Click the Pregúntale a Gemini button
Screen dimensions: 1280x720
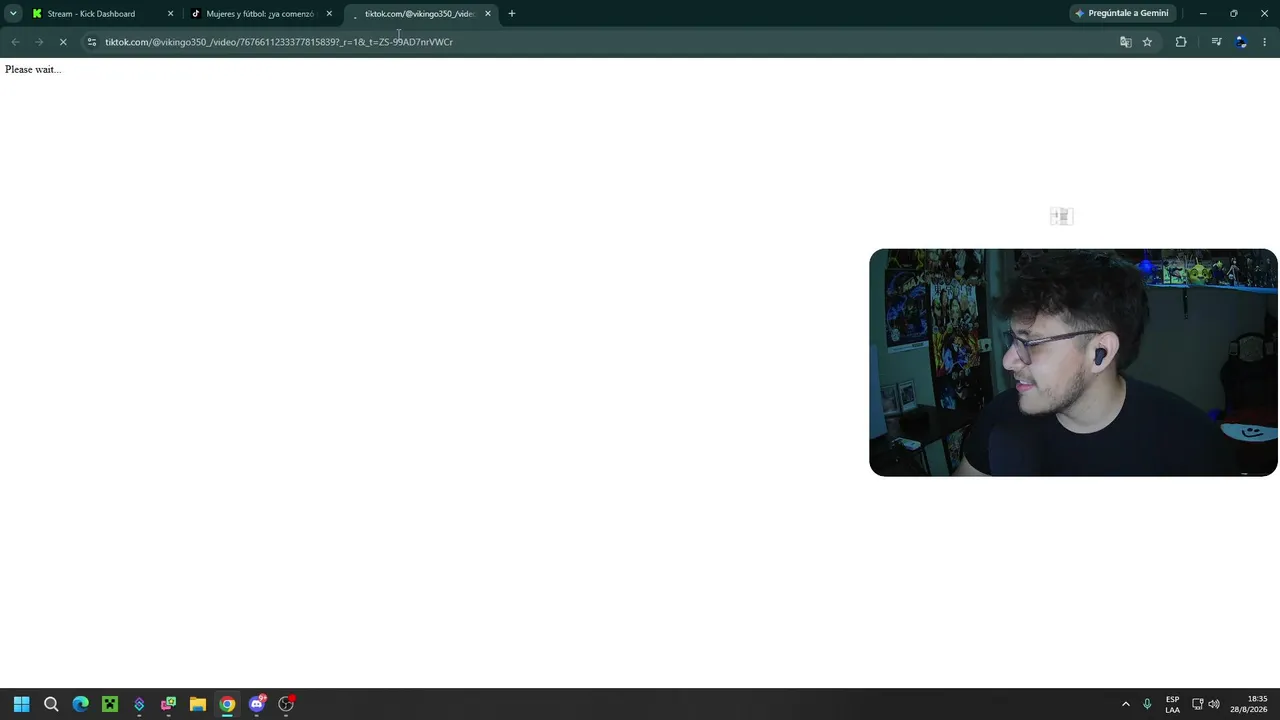pyautogui.click(x=1121, y=14)
